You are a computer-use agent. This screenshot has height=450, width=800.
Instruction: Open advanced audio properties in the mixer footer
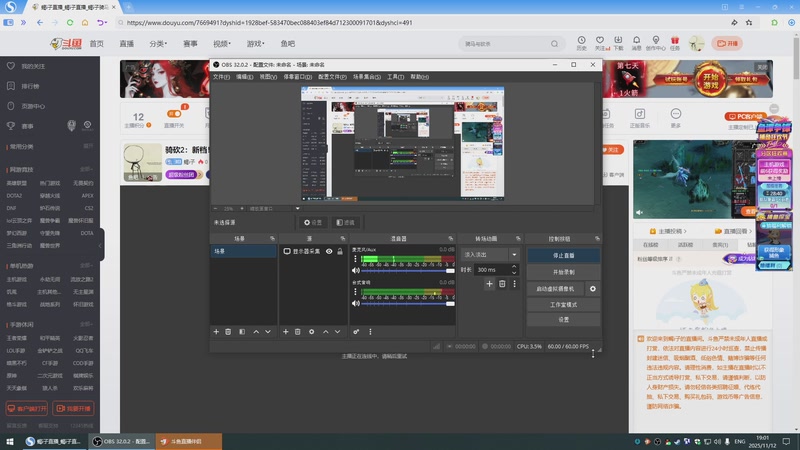coord(356,332)
